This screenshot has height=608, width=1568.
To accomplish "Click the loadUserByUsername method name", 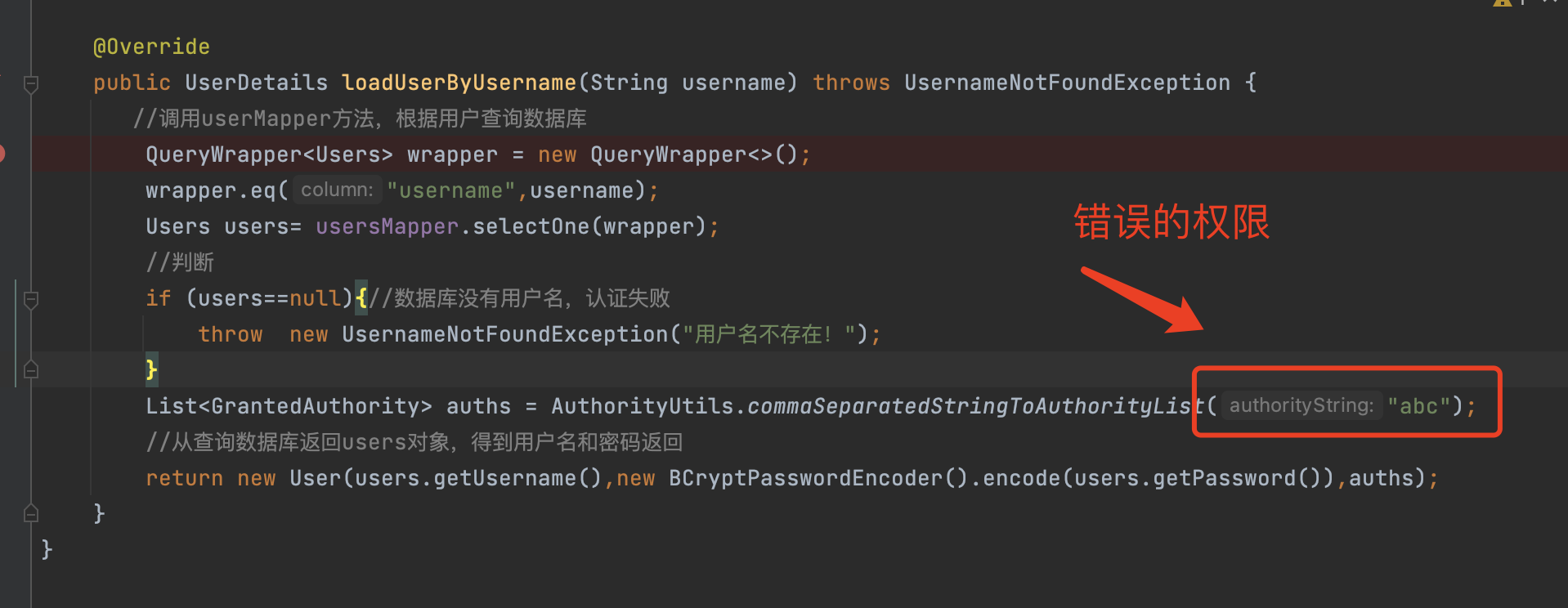I will (459, 83).
